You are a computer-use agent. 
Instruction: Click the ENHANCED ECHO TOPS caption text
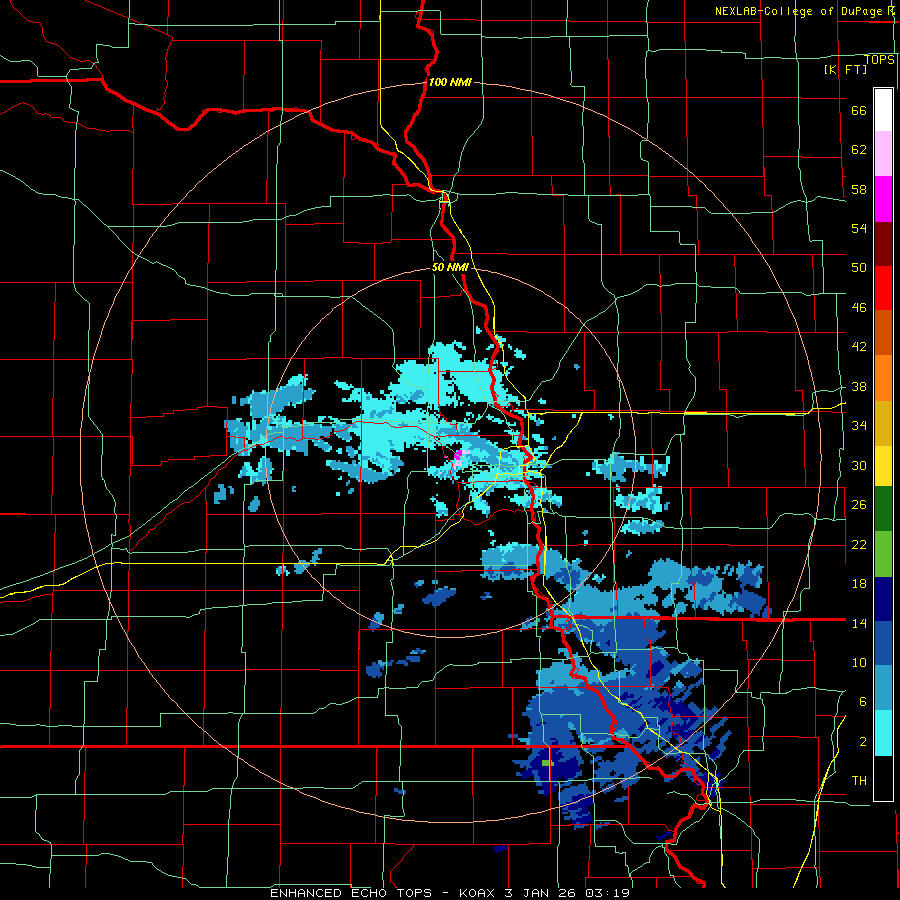click(x=351, y=893)
